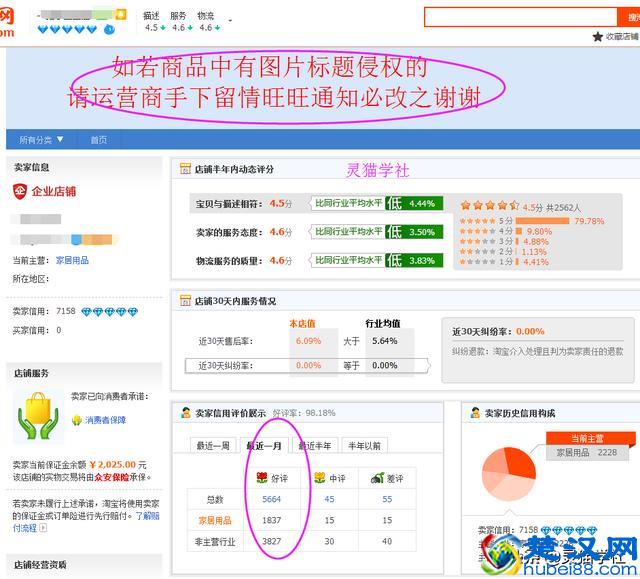Open the 所有分类 dropdown

click(x=41, y=140)
